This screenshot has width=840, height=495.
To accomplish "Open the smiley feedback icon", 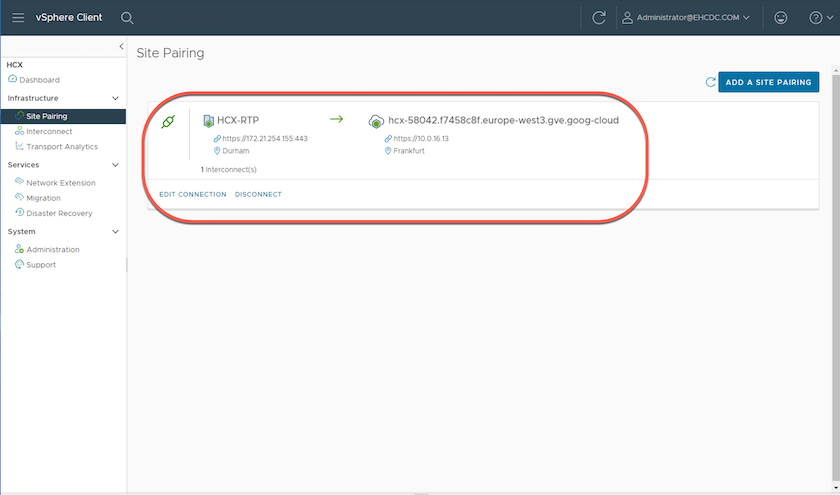I will [x=780, y=17].
